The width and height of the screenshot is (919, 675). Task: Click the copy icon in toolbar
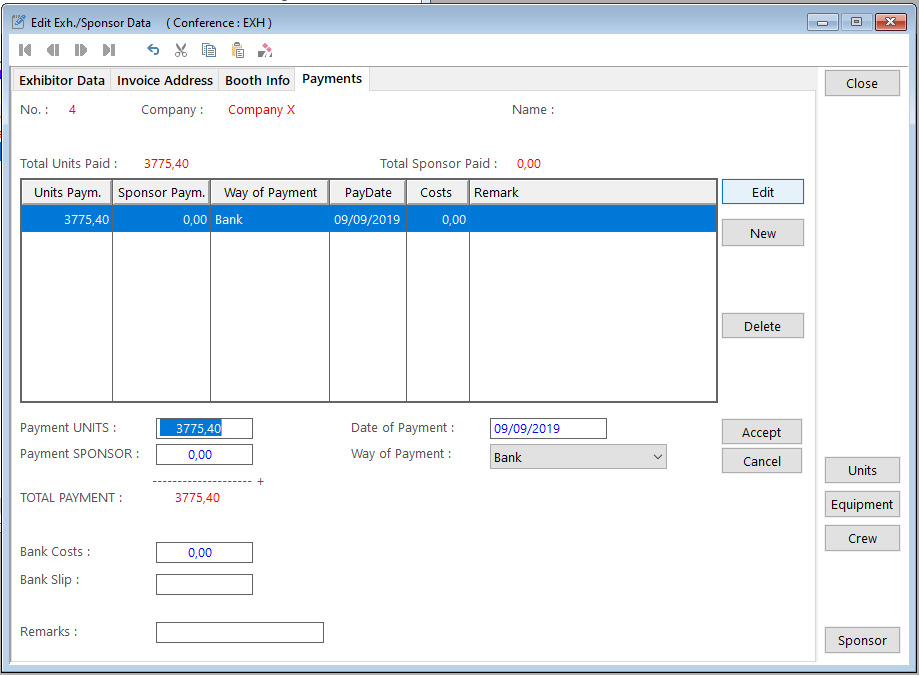[209, 50]
